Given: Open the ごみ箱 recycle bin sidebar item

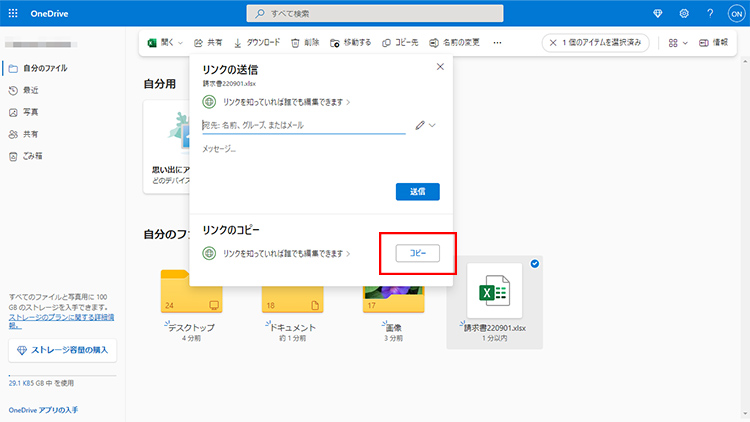Looking at the screenshot, I should click(x=33, y=156).
